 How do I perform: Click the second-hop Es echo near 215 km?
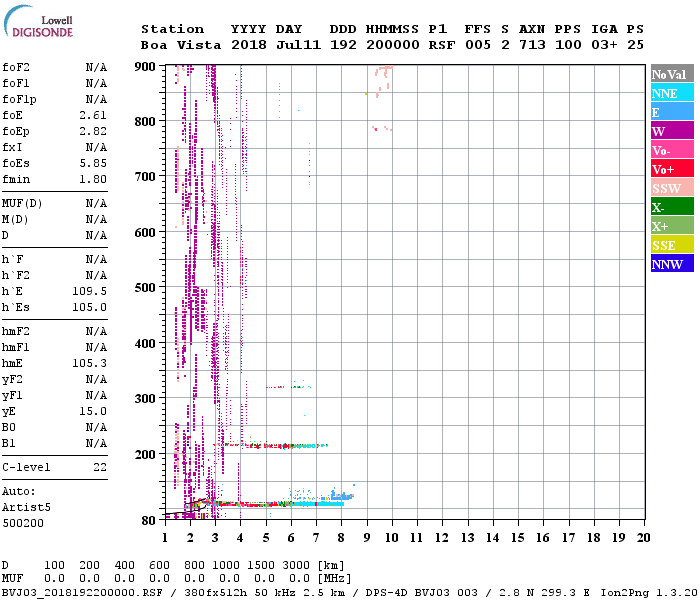272,445
